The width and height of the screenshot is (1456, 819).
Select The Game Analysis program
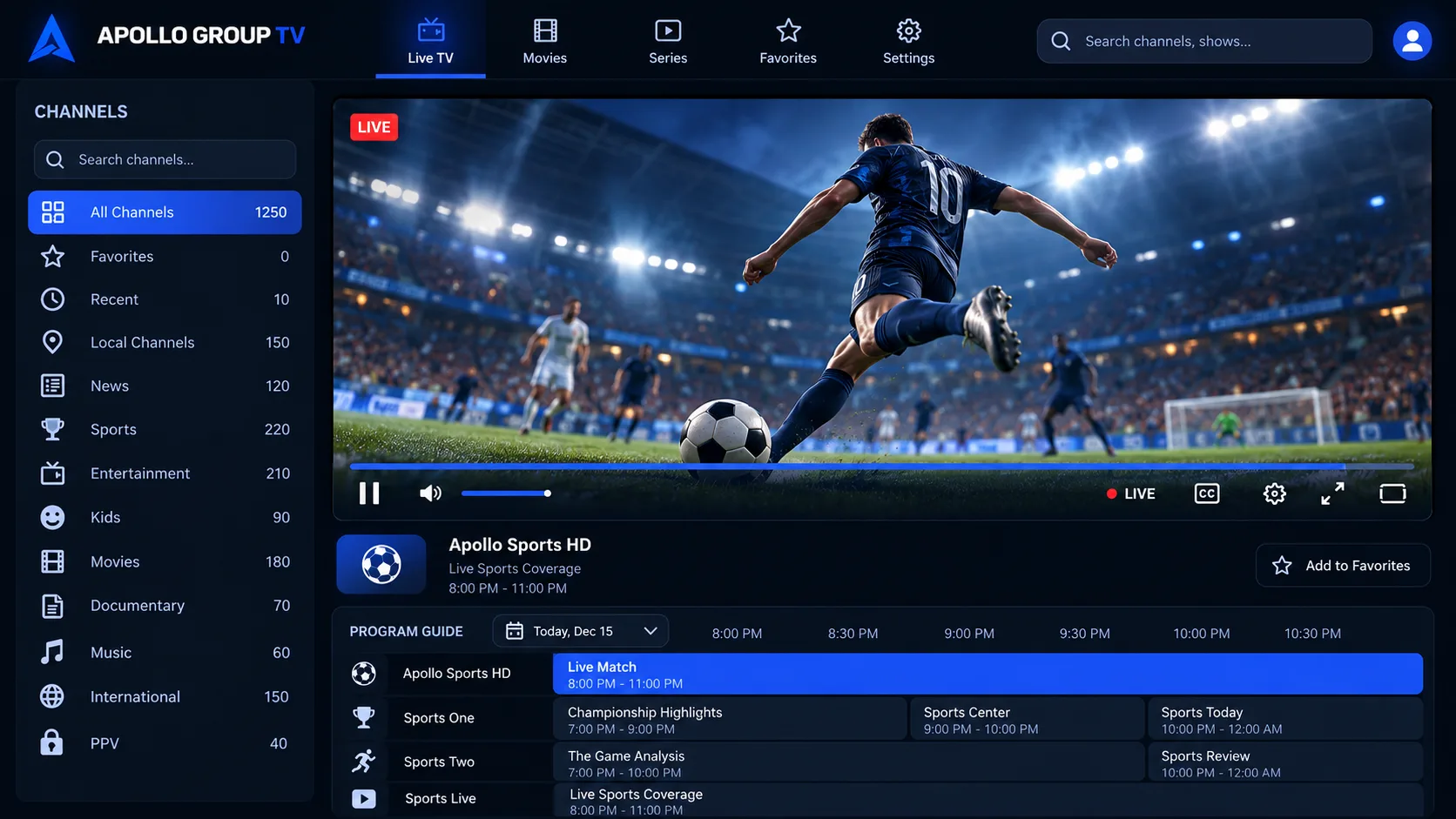[x=848, y=762]
